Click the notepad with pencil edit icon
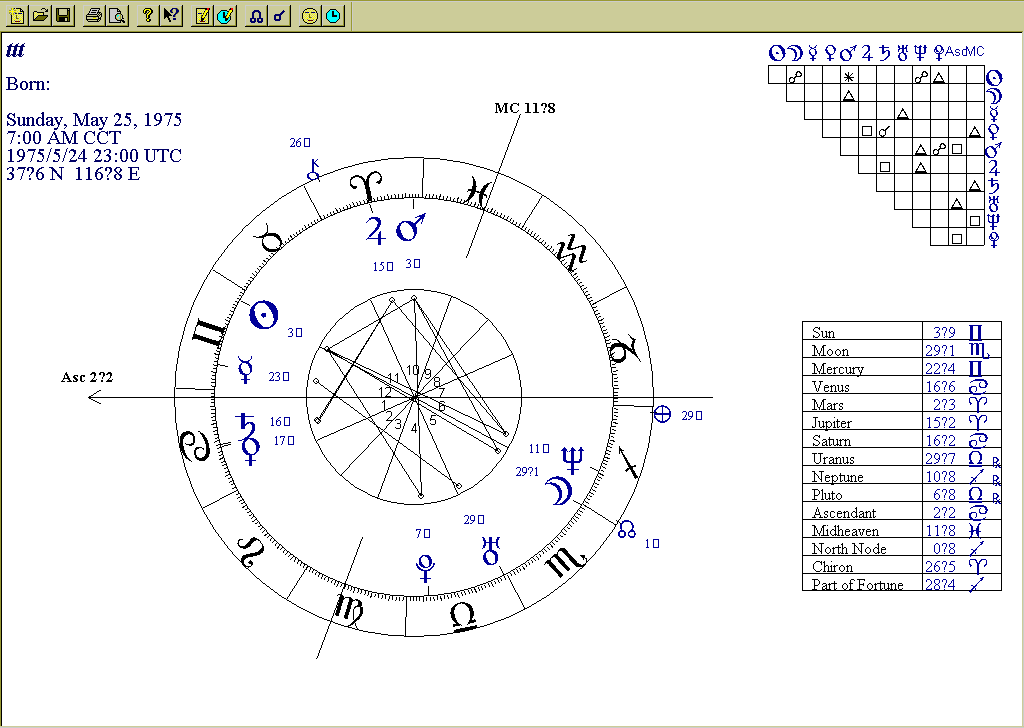This screenshot has height=728, width=1024. (203, 16)
